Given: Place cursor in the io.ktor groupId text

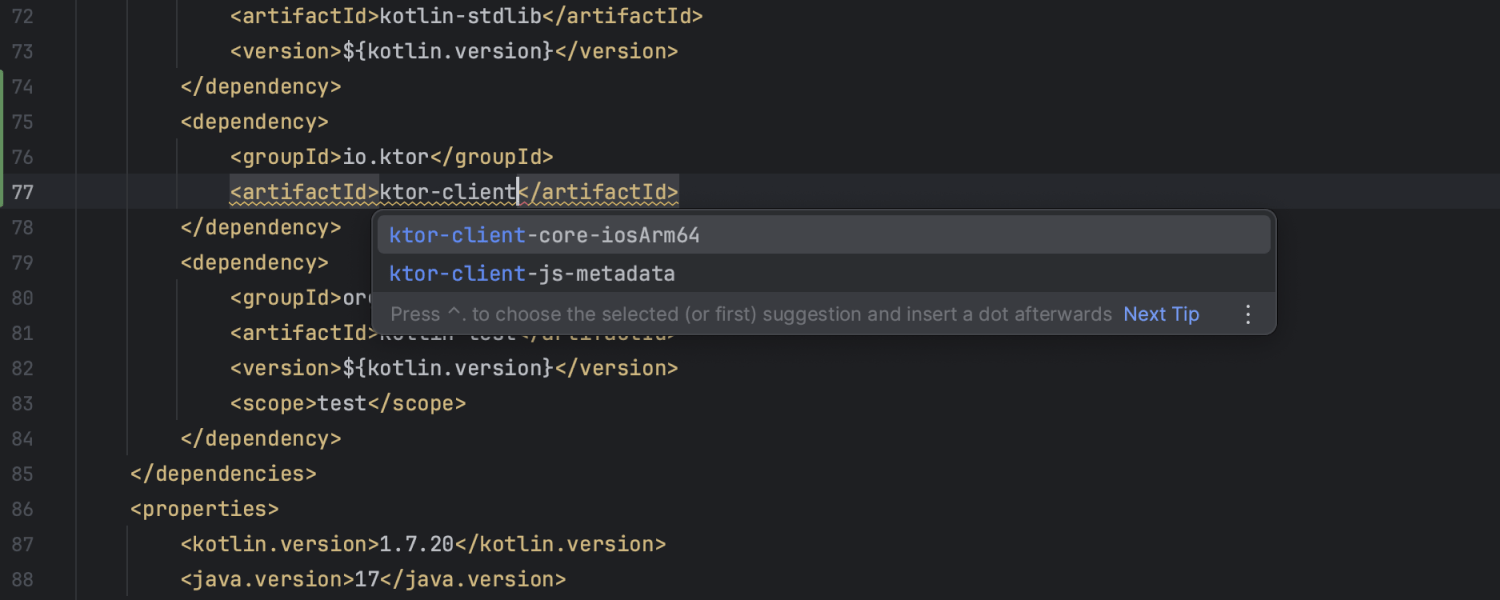Looking at the screenshot, I should point(386,157).
